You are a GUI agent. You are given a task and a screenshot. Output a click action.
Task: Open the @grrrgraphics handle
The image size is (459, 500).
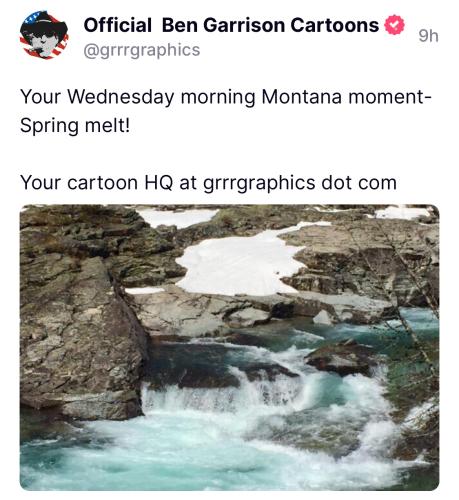[x=142, y=50]
